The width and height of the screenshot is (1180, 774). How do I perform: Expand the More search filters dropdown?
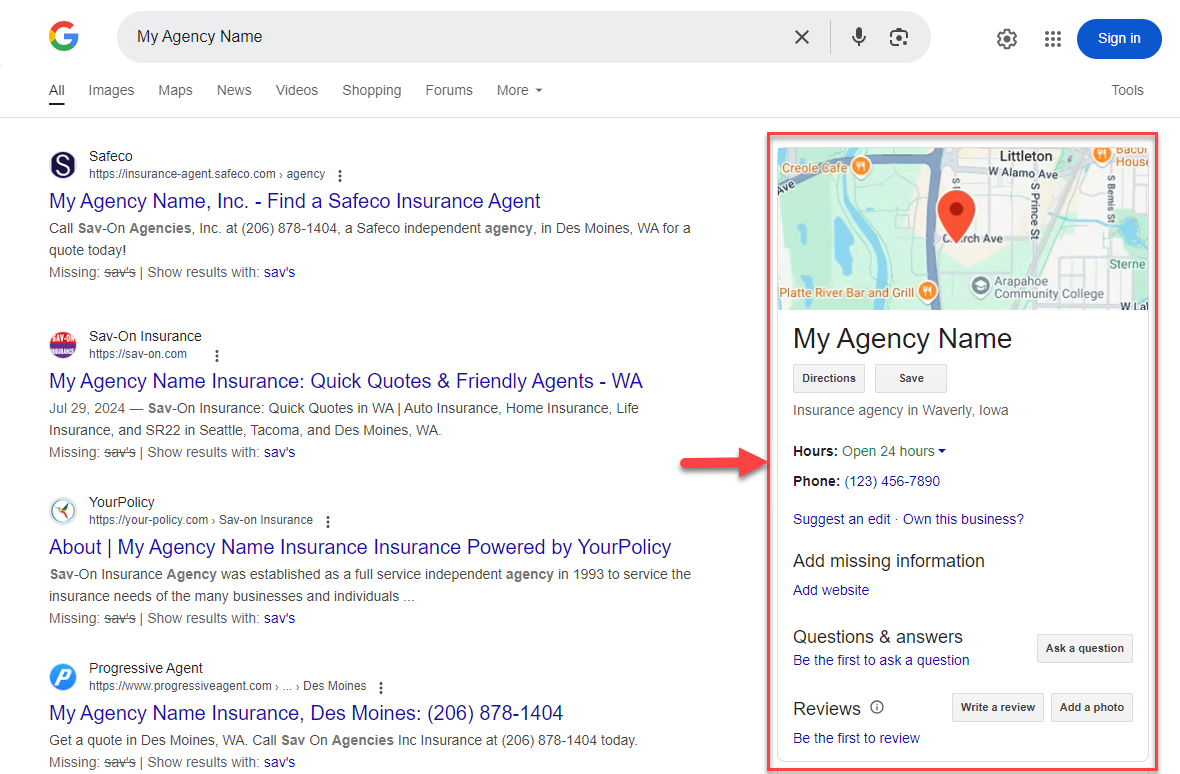click(519, 90)
